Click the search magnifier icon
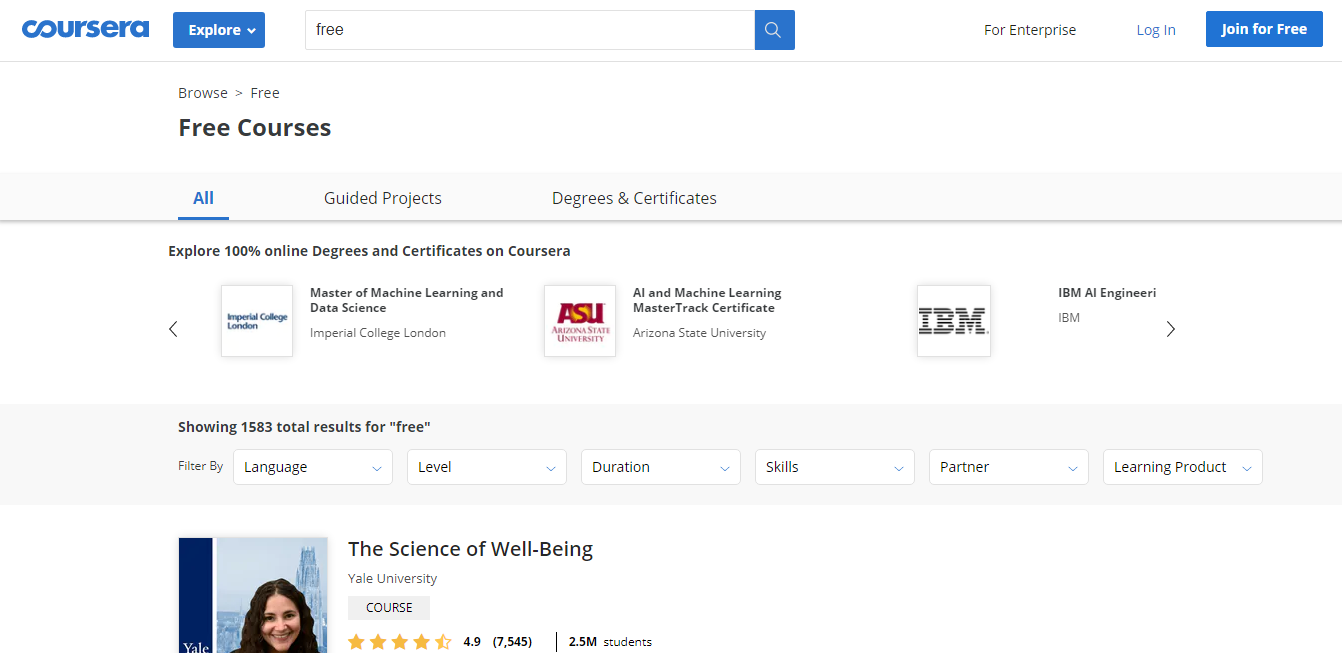Screen dimensions: 1342x653 click(773, 30)
